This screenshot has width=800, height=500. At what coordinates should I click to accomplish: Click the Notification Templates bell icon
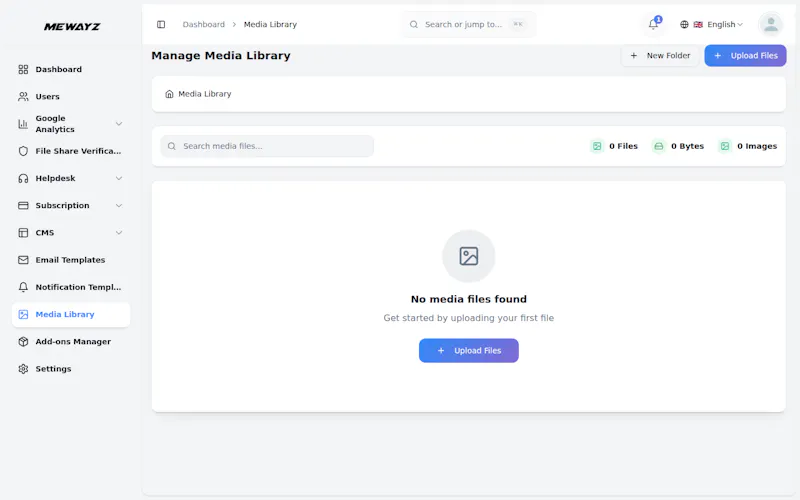(23, 287)
